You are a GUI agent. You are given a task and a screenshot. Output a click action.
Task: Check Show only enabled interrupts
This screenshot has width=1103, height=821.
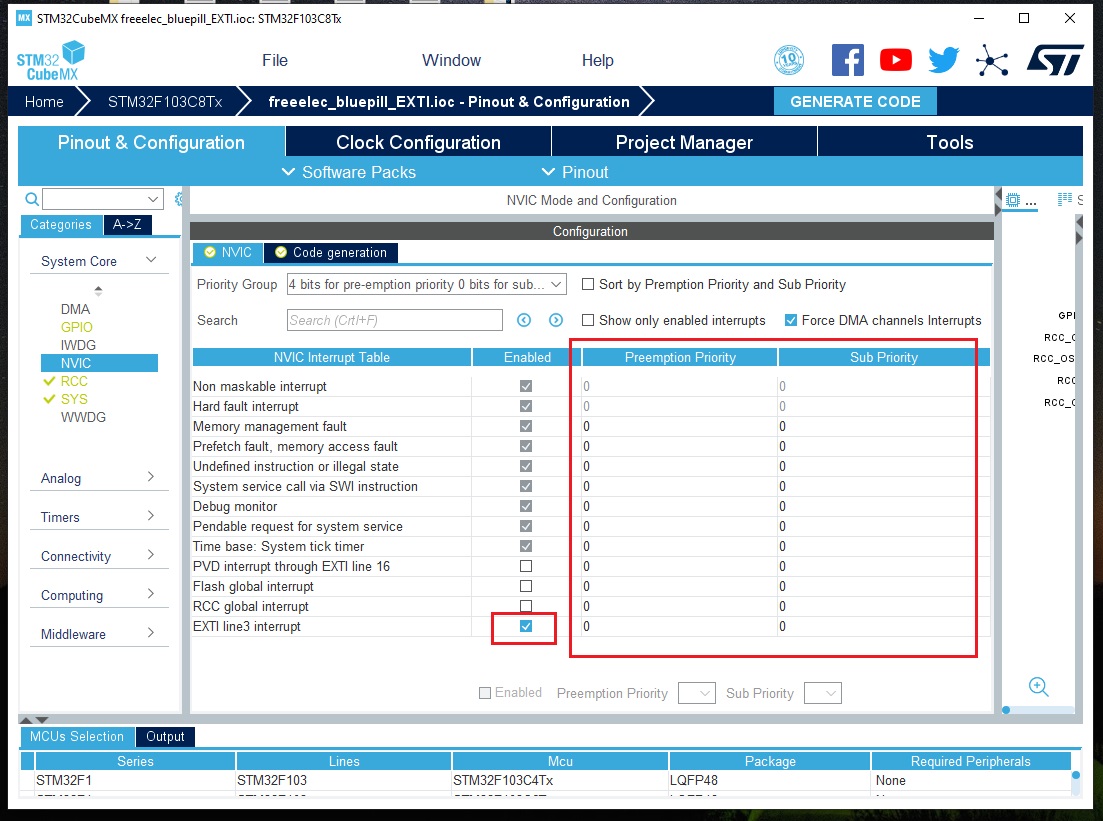(588, 320)
